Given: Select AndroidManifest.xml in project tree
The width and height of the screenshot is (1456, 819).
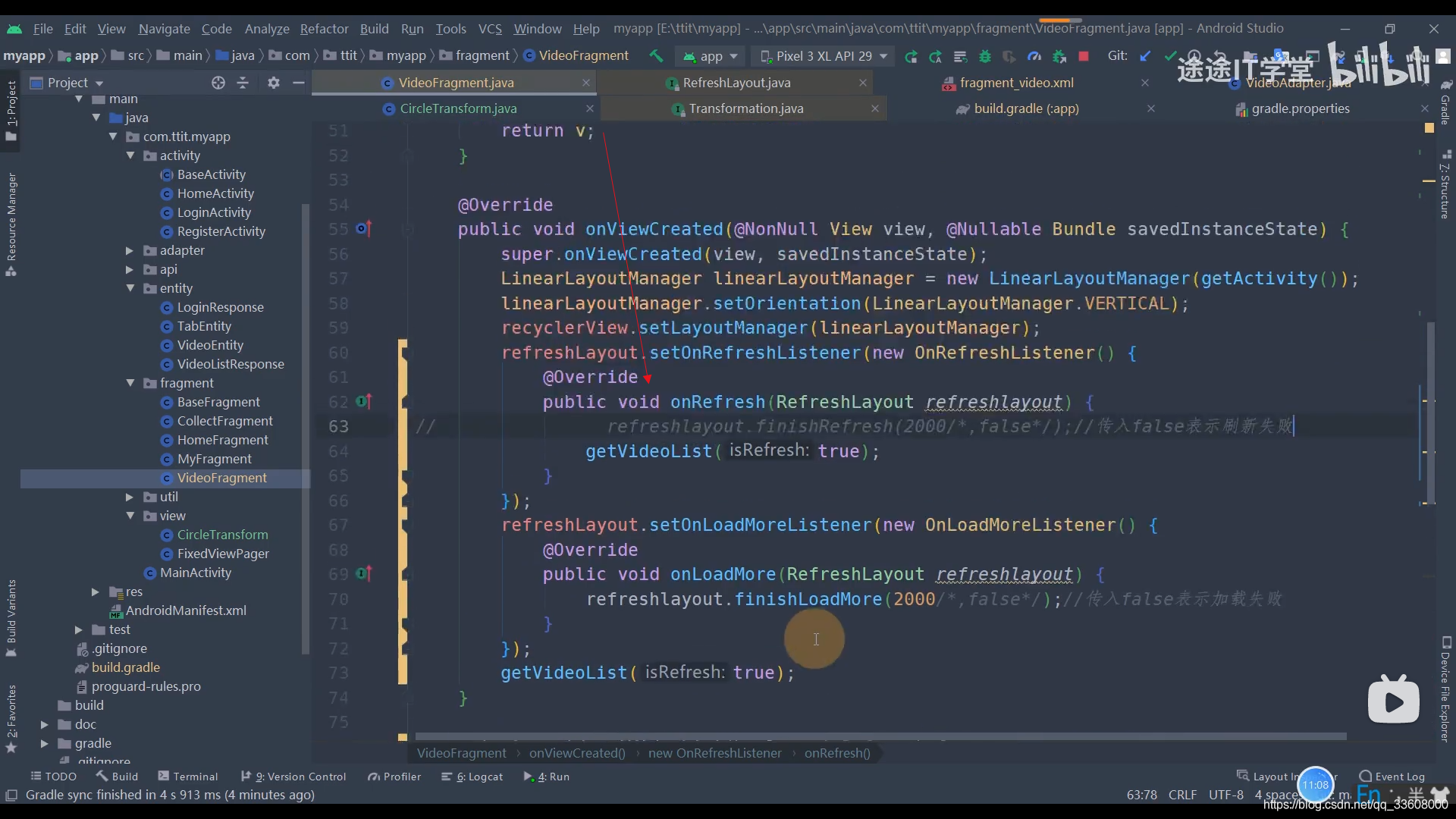Looking at the screenshot, I should 186,610.
